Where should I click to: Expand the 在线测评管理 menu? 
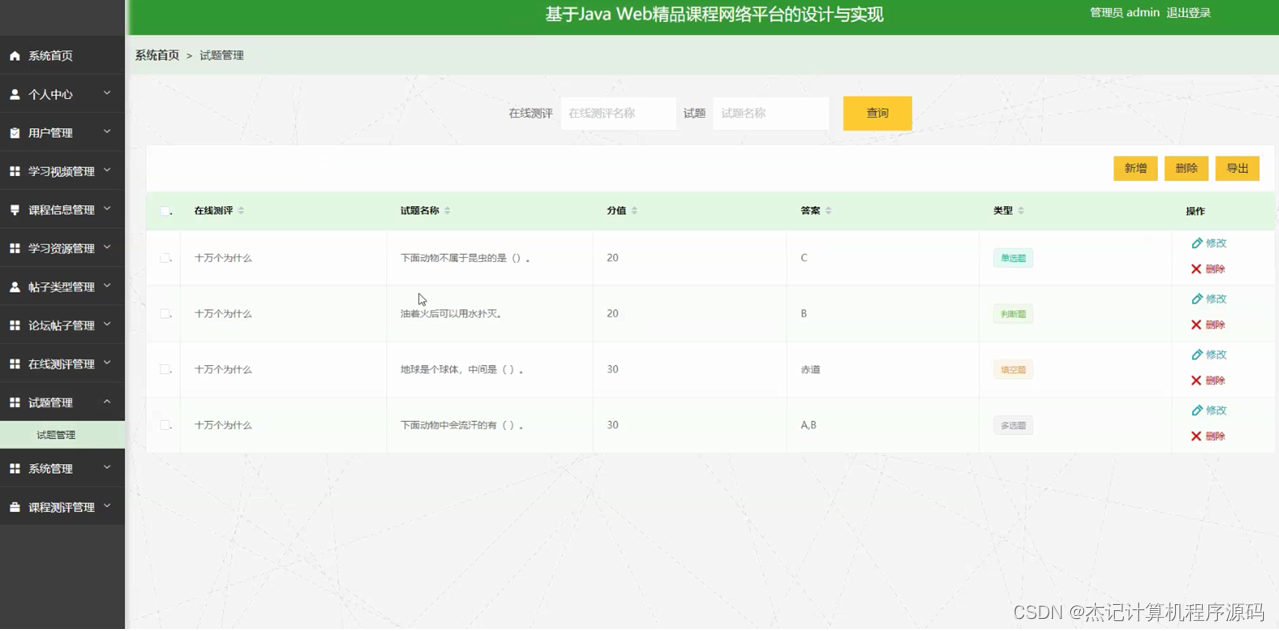[62, 363]
